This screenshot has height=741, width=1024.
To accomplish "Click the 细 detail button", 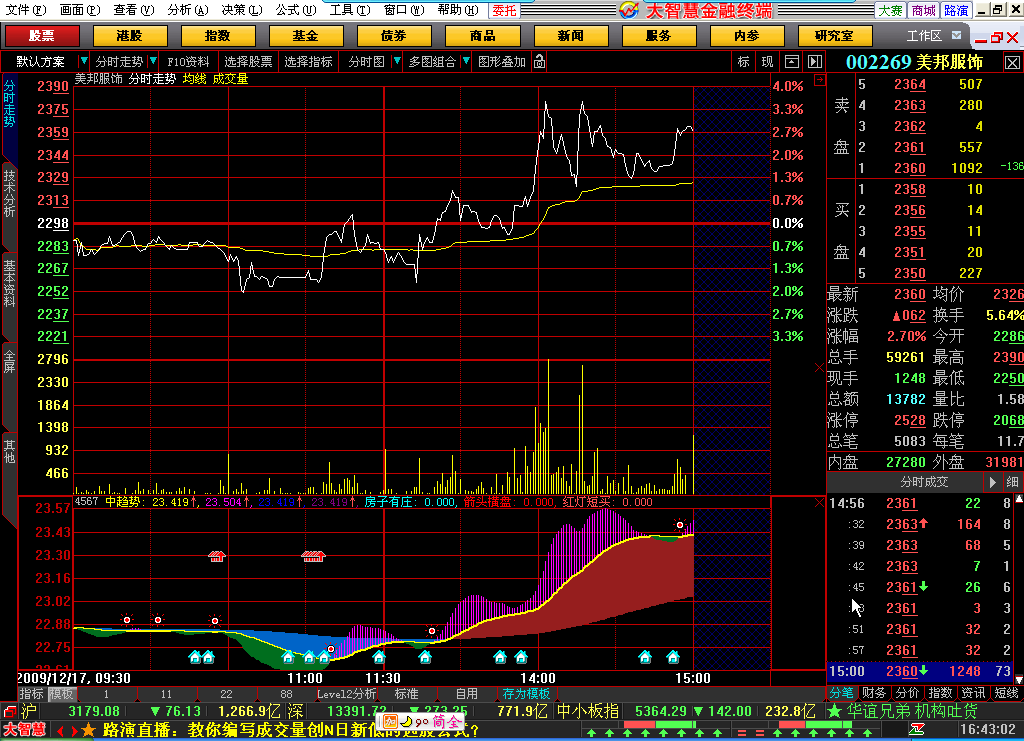I will click(x=1012, y=482).
